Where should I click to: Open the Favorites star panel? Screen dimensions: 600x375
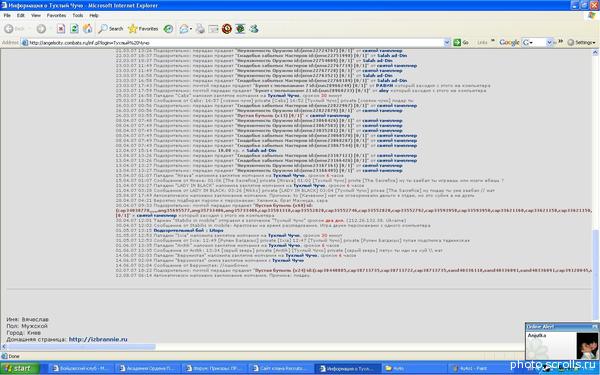(143, 29)
